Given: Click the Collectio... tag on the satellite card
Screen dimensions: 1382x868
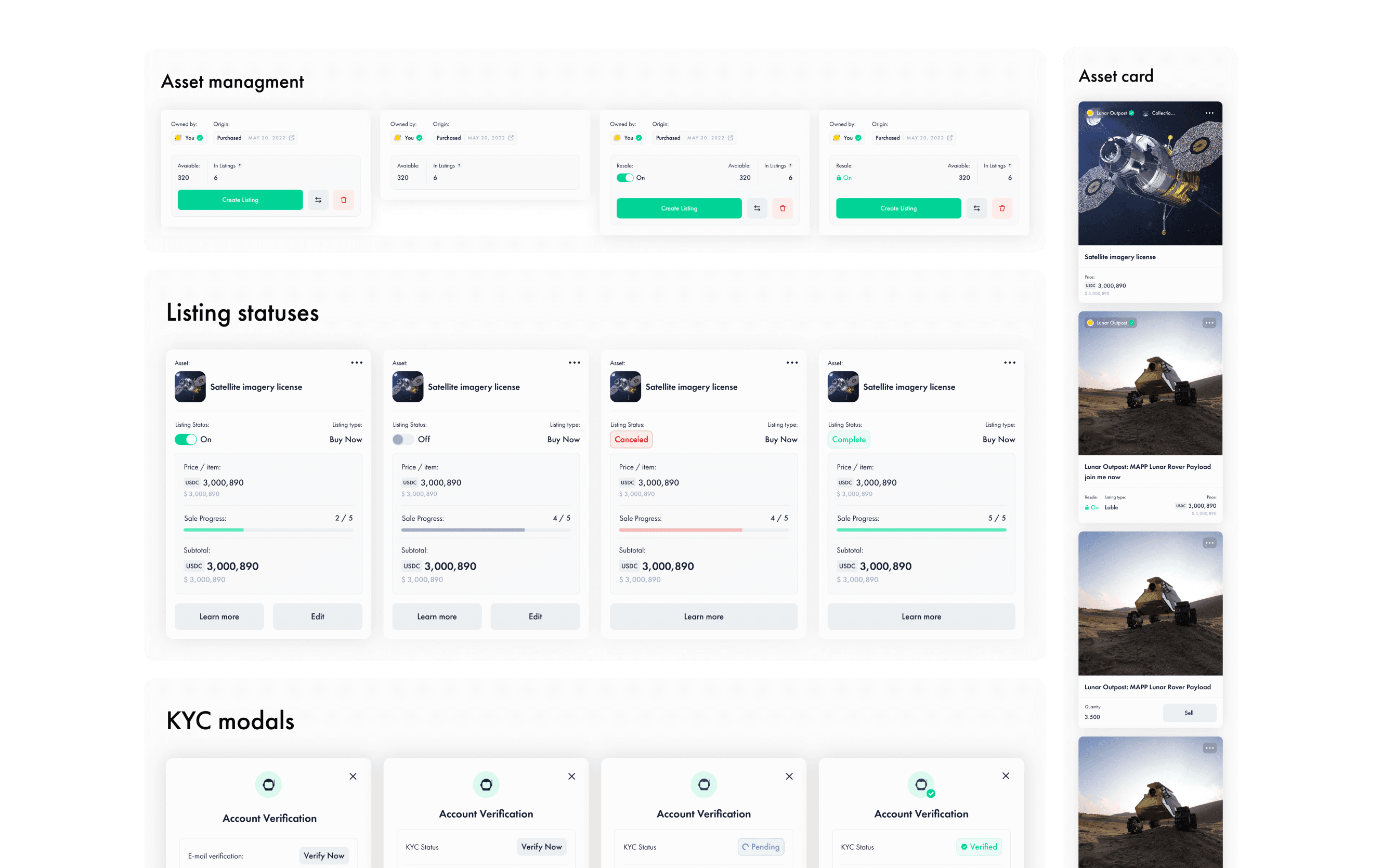Looking at the screenshot, I should point(1159,113).
